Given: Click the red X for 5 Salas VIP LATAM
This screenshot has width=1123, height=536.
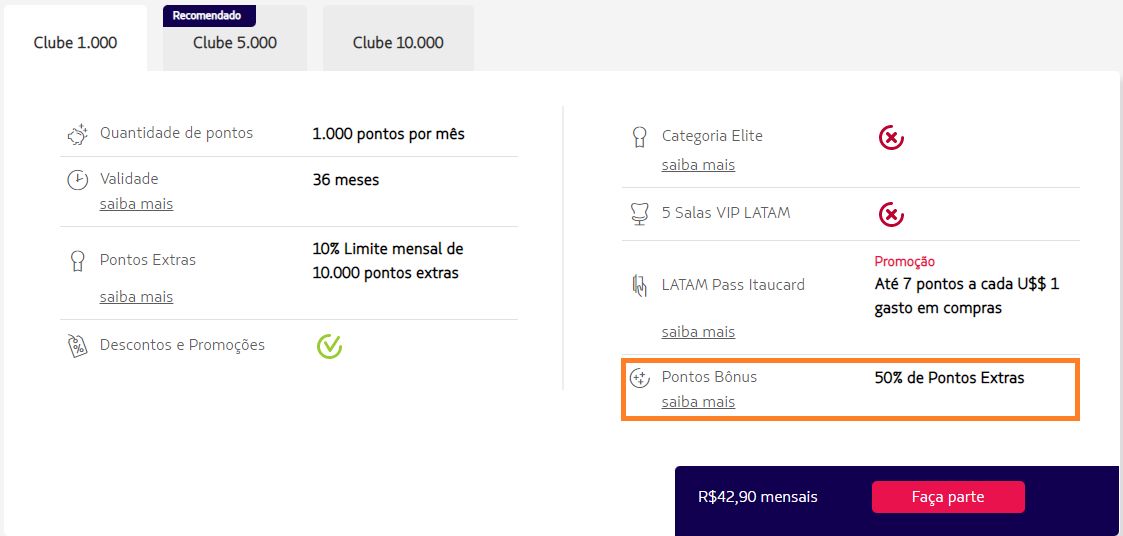Looking at the screenshot, I should pos(891,214).
